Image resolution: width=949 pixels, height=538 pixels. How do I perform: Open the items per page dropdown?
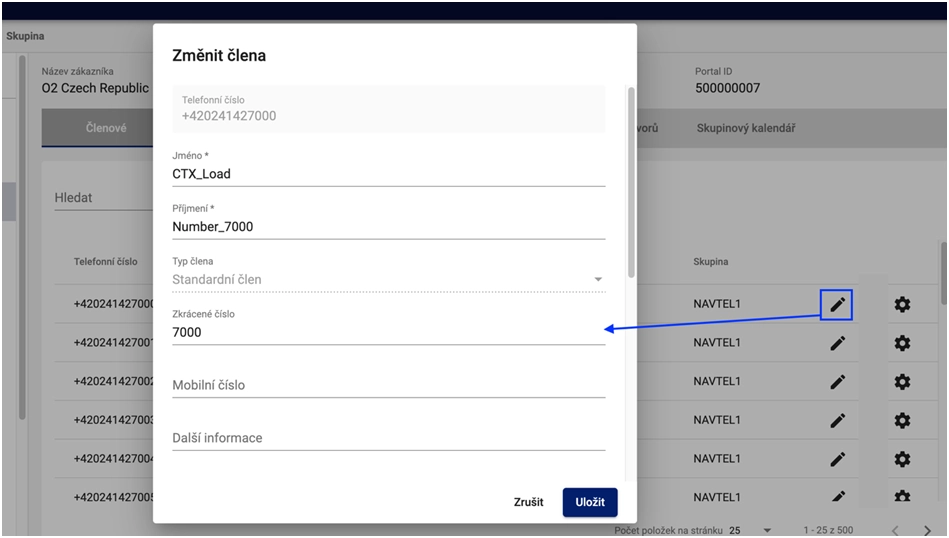(x=750, y=530)
